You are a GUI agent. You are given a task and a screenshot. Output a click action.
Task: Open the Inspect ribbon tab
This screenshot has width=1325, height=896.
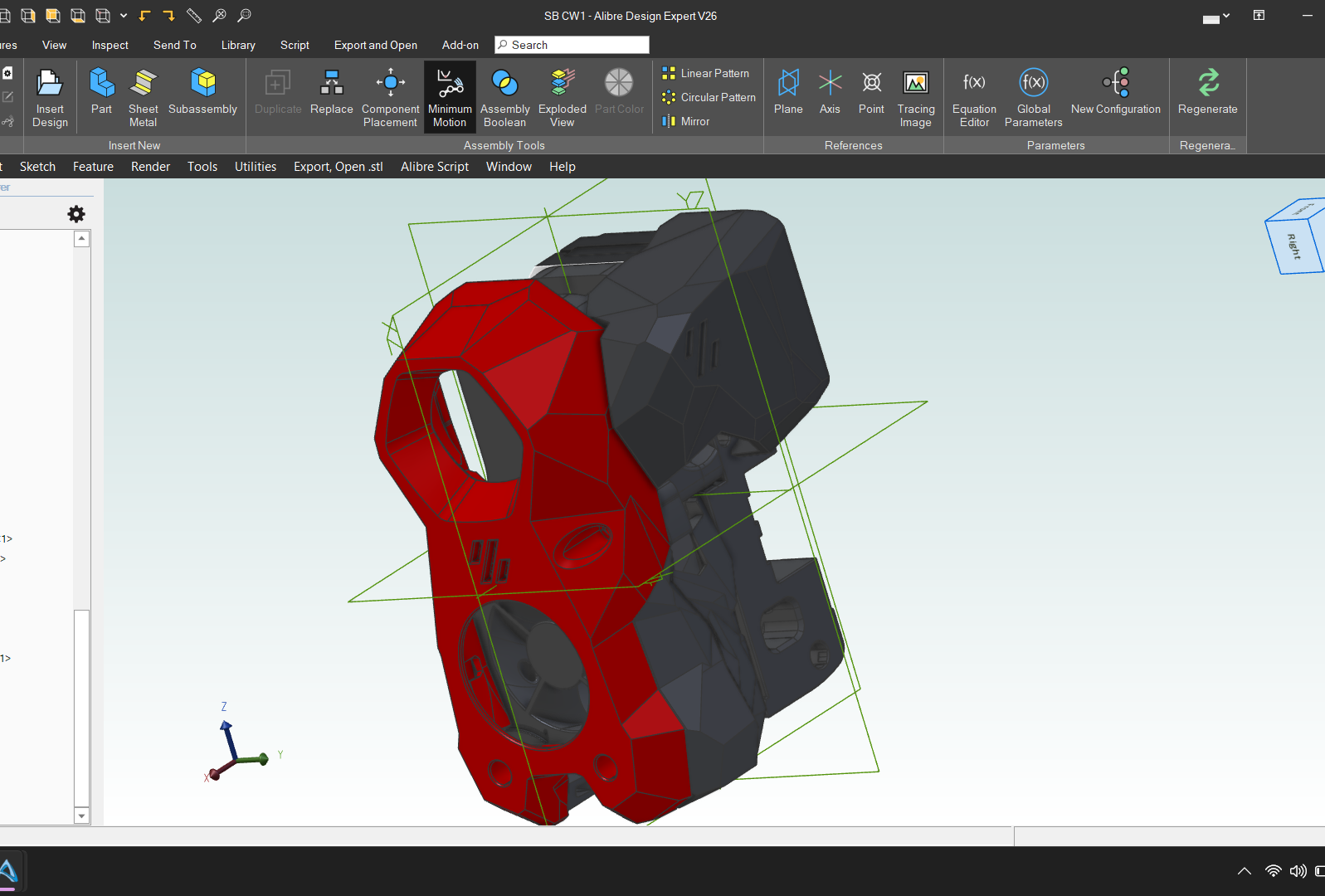point(110,45)
